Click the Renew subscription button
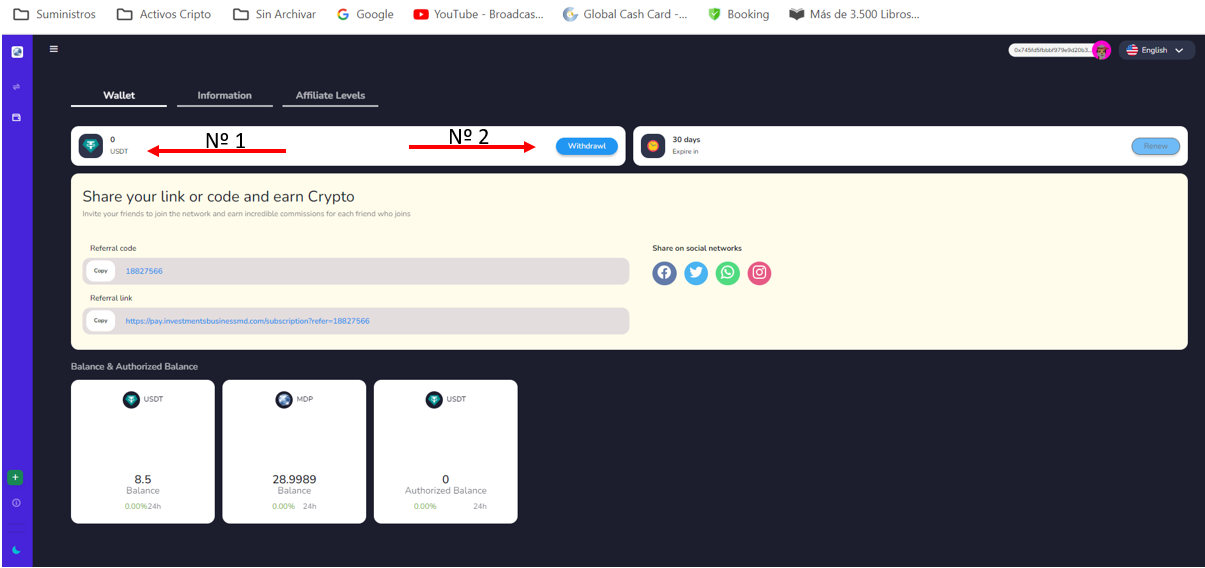The image size is (1205, 568). 1155,146
